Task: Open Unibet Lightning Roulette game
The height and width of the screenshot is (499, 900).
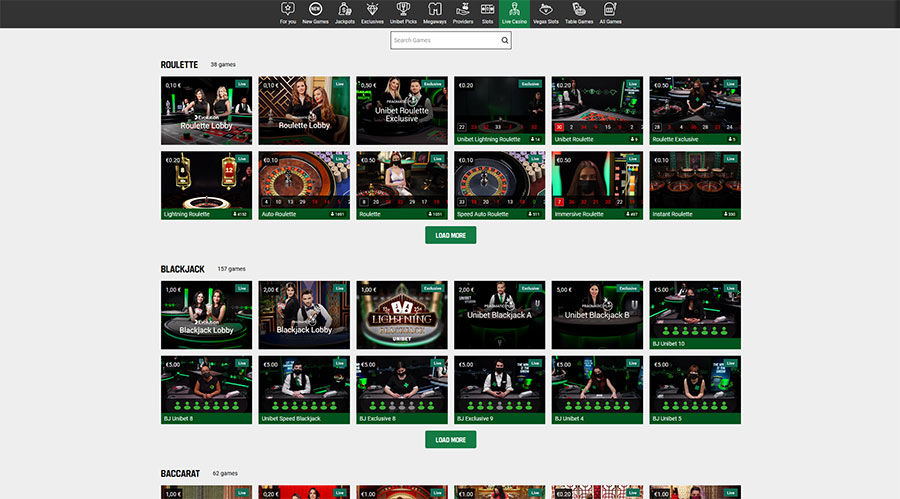Action: coord(499,110)
